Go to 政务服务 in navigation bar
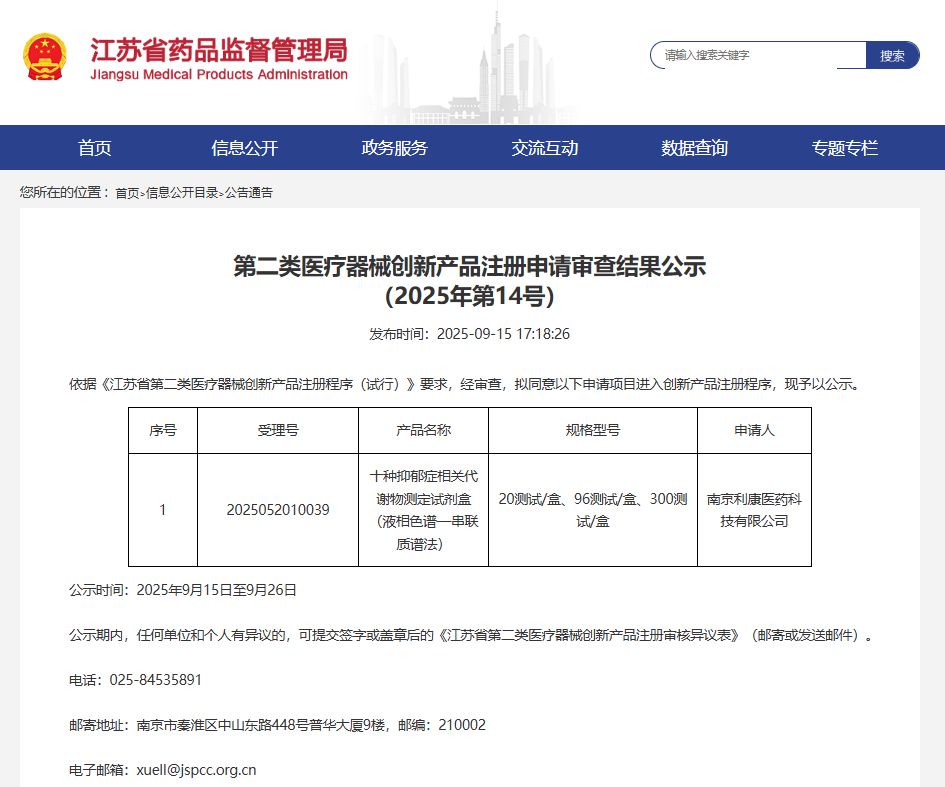Screen dimensions: 945x787 pos(395,148)
